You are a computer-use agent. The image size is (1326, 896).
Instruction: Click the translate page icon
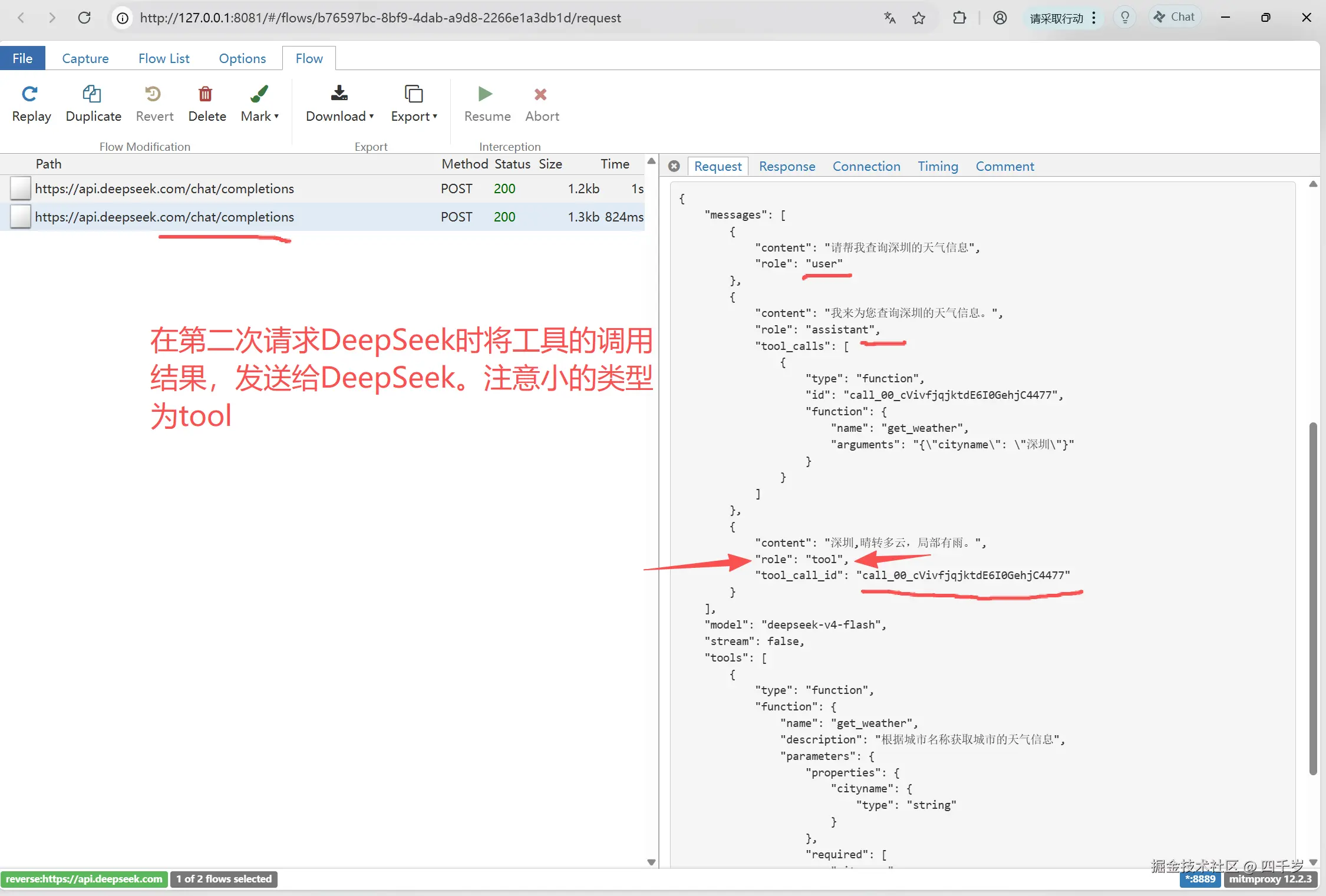point(890,18)
